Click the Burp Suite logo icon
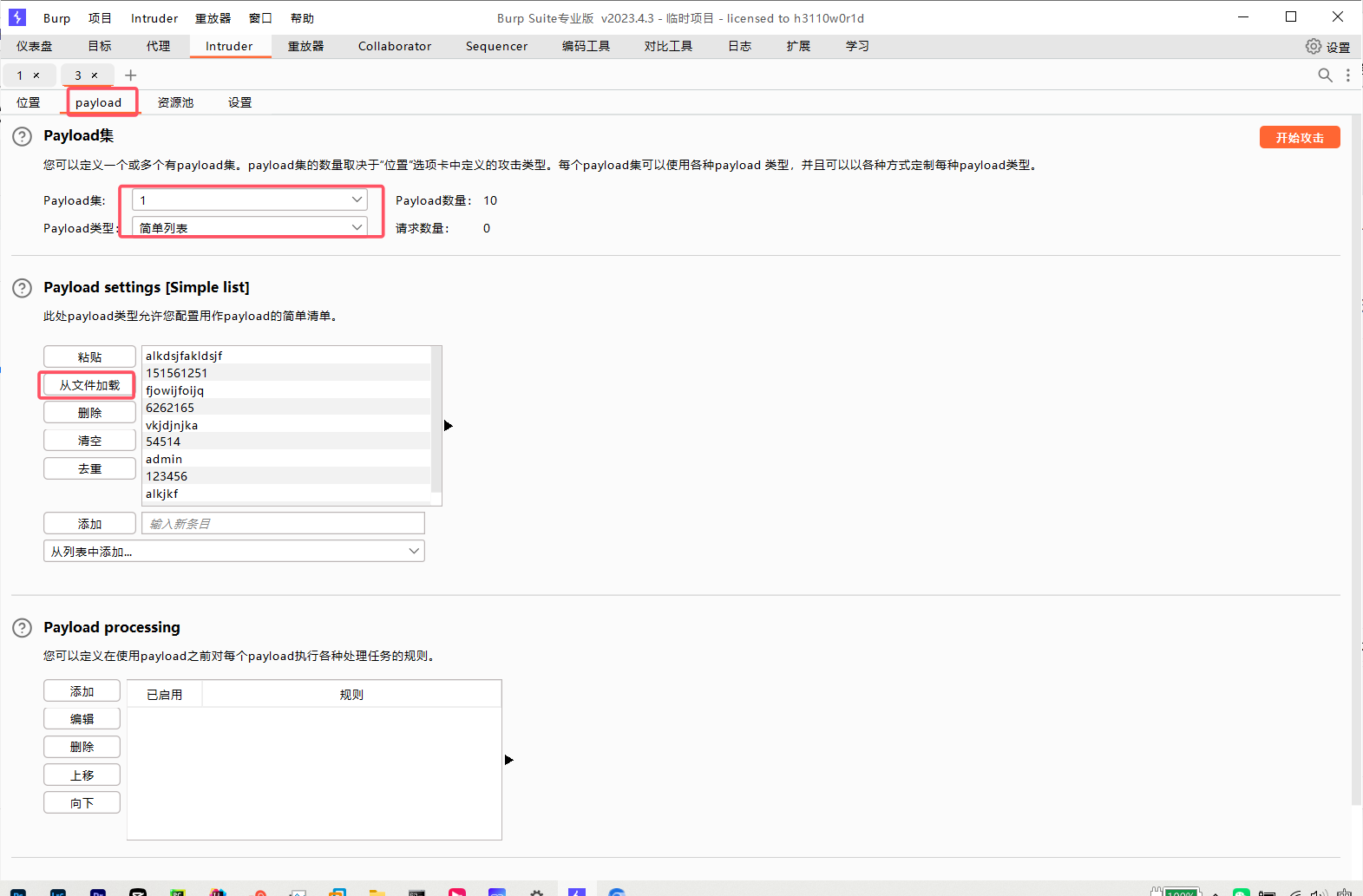The width and height of the screenshot is (1363, 896). click(x=17, y=17)
